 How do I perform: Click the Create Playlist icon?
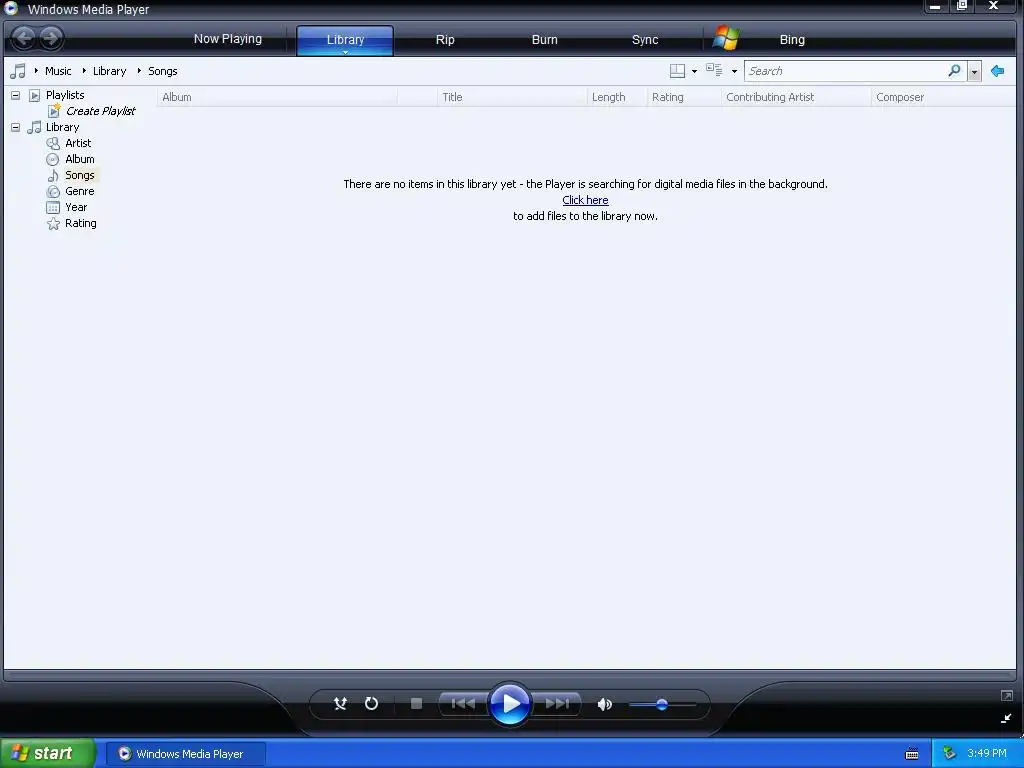click(54, 110)
